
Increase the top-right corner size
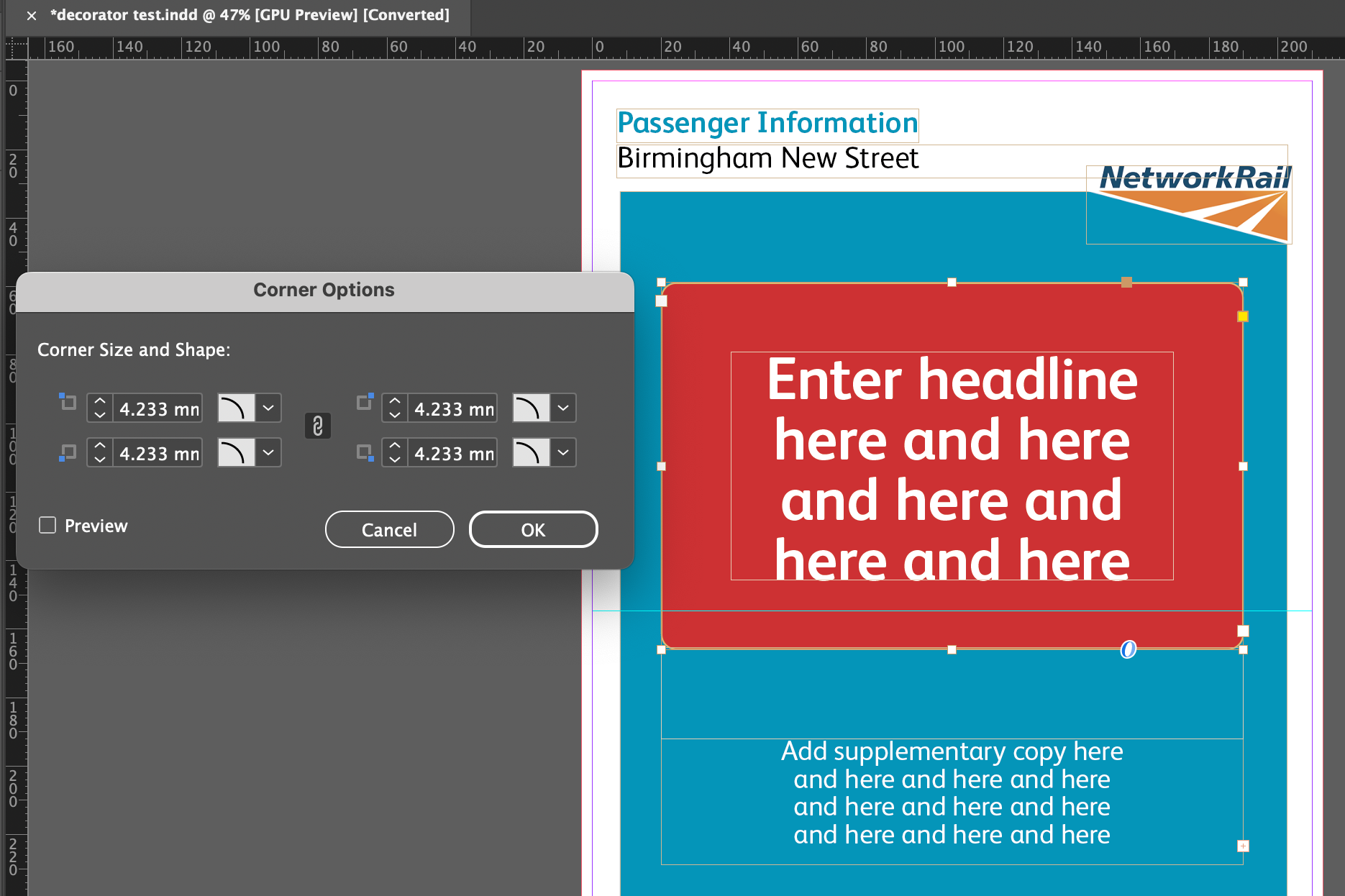(x=395, y=401)
